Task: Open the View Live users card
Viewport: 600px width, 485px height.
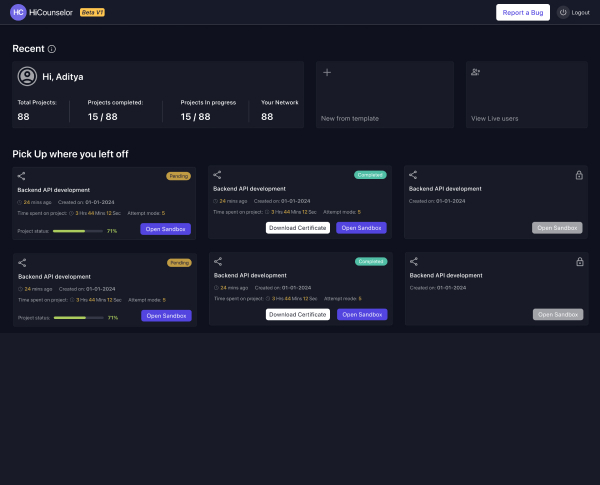Action: tap(526, 95)
